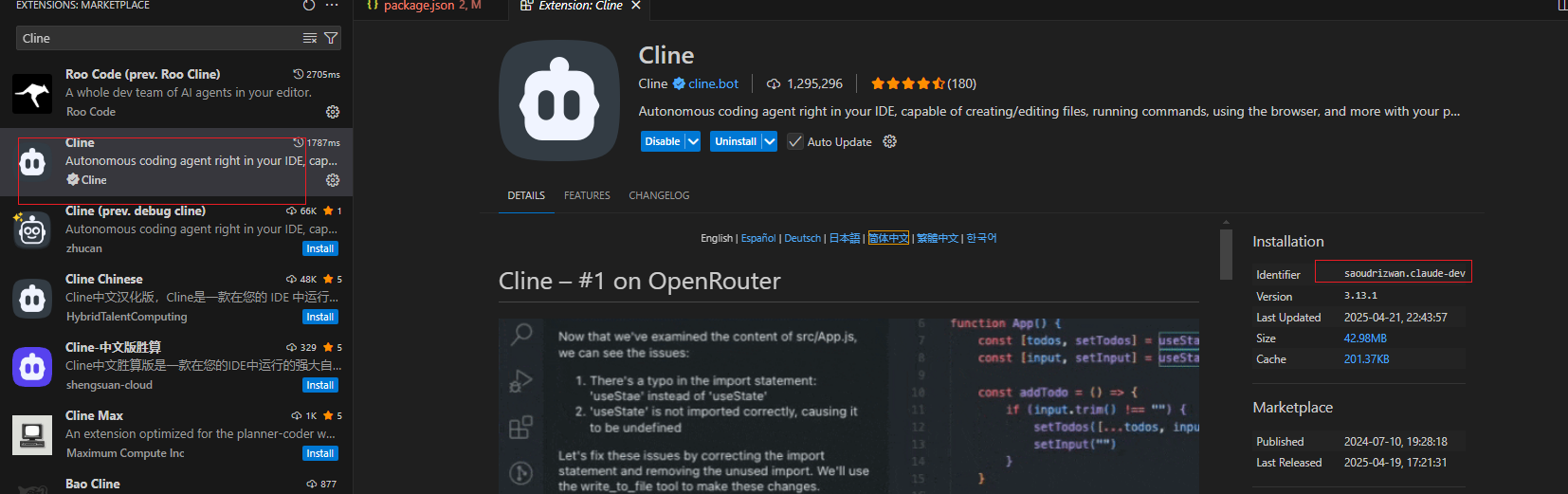Image resolution: width=1568 pixels, height=494 pixels.
Task: Disable the Cline extension
Action: pyautogui.click(x=662, y=141)
